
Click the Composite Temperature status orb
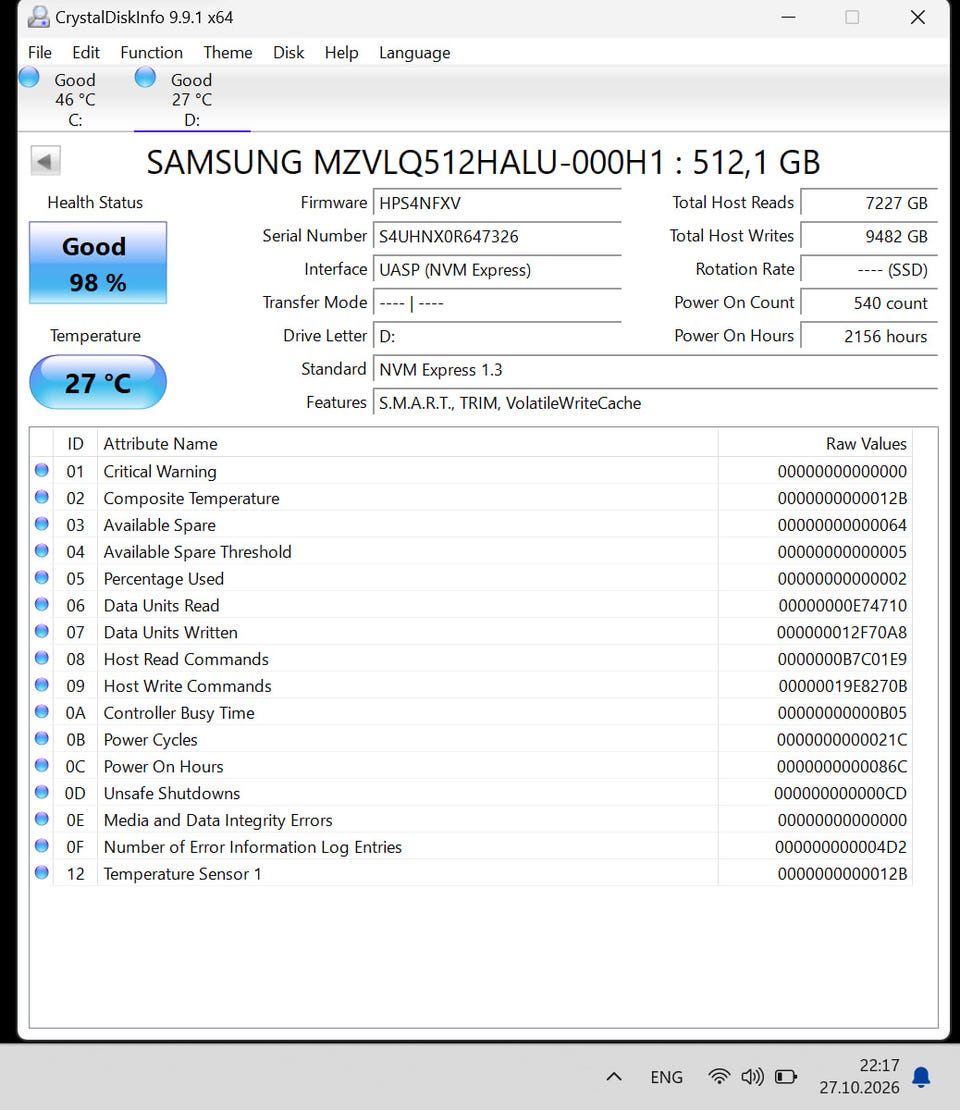[x=42, y=497]
